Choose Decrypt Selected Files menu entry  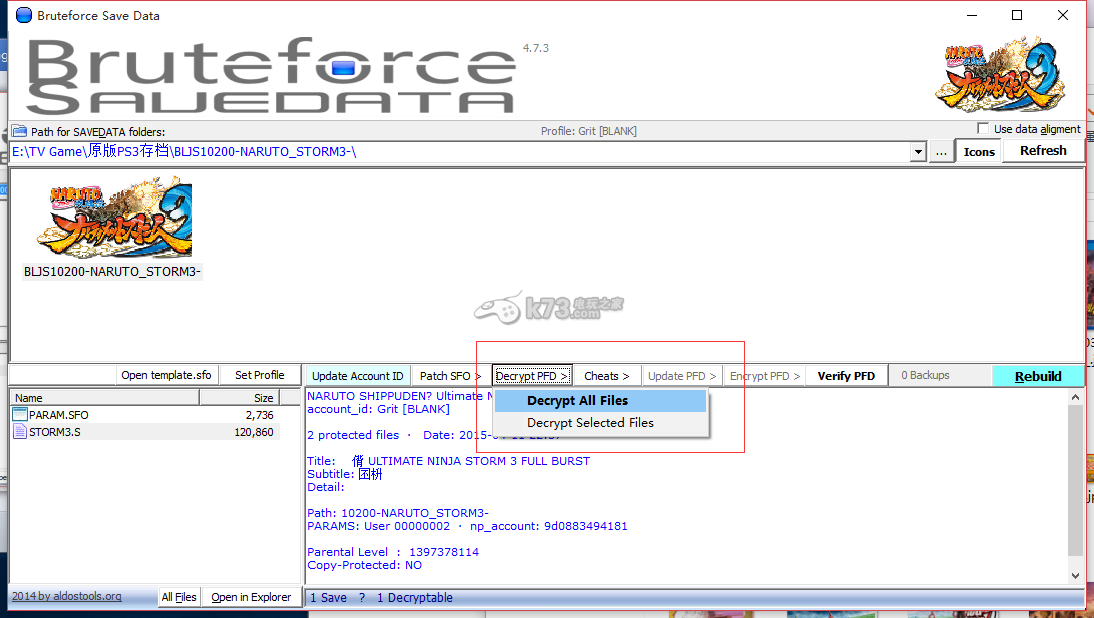coord(590,423)
